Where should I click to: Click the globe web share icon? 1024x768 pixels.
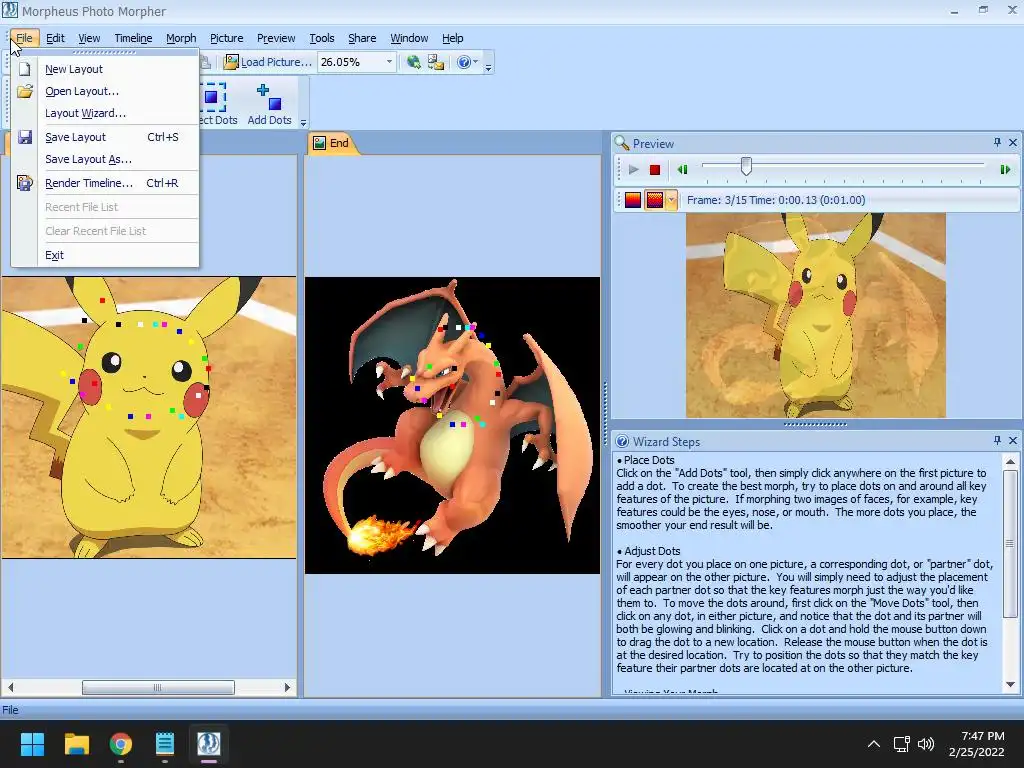[x=413, y=62]
